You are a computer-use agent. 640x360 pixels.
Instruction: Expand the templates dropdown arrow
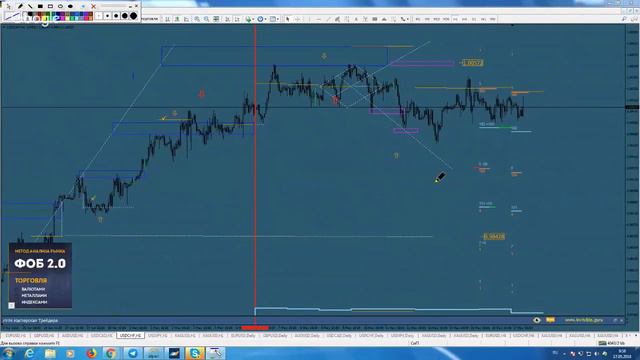(278, 19)
